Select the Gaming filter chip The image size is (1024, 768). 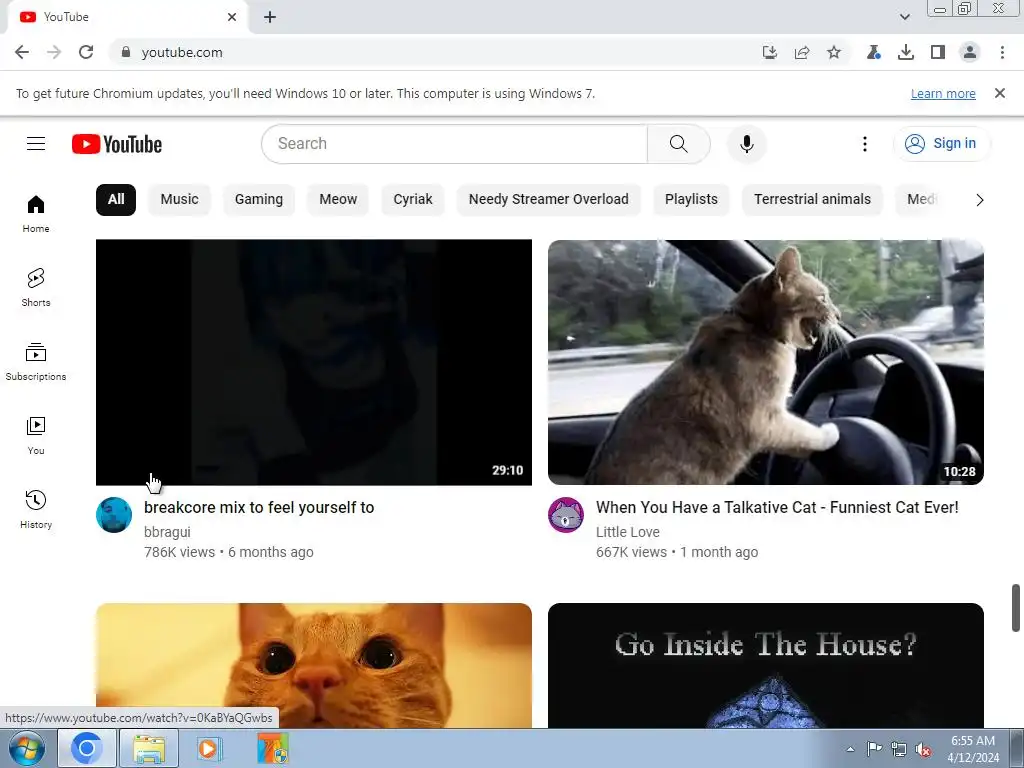(259, 199)
